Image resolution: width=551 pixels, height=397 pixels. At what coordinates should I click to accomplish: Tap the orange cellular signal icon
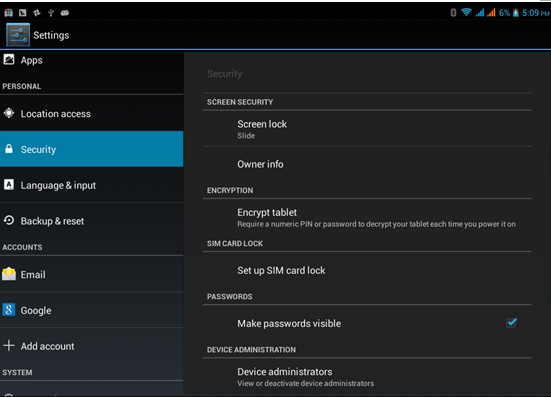(491, 13)
